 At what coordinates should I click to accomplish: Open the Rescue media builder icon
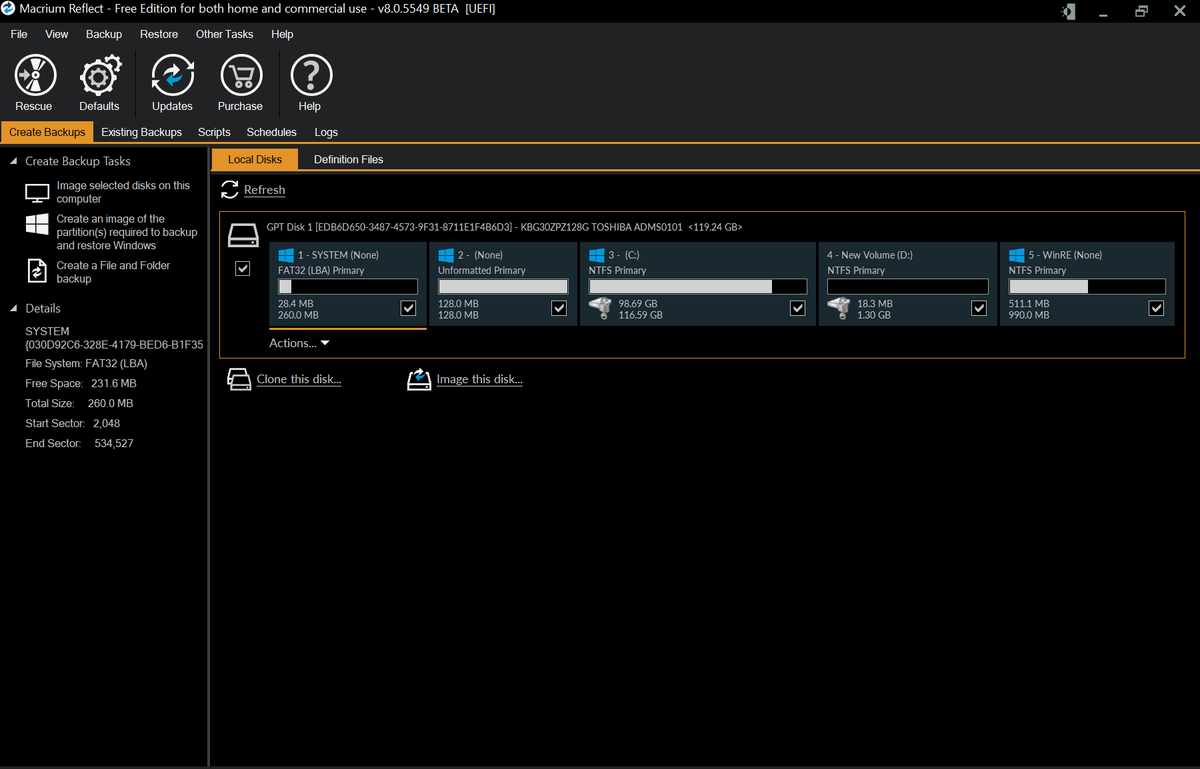tap(34, 75)
